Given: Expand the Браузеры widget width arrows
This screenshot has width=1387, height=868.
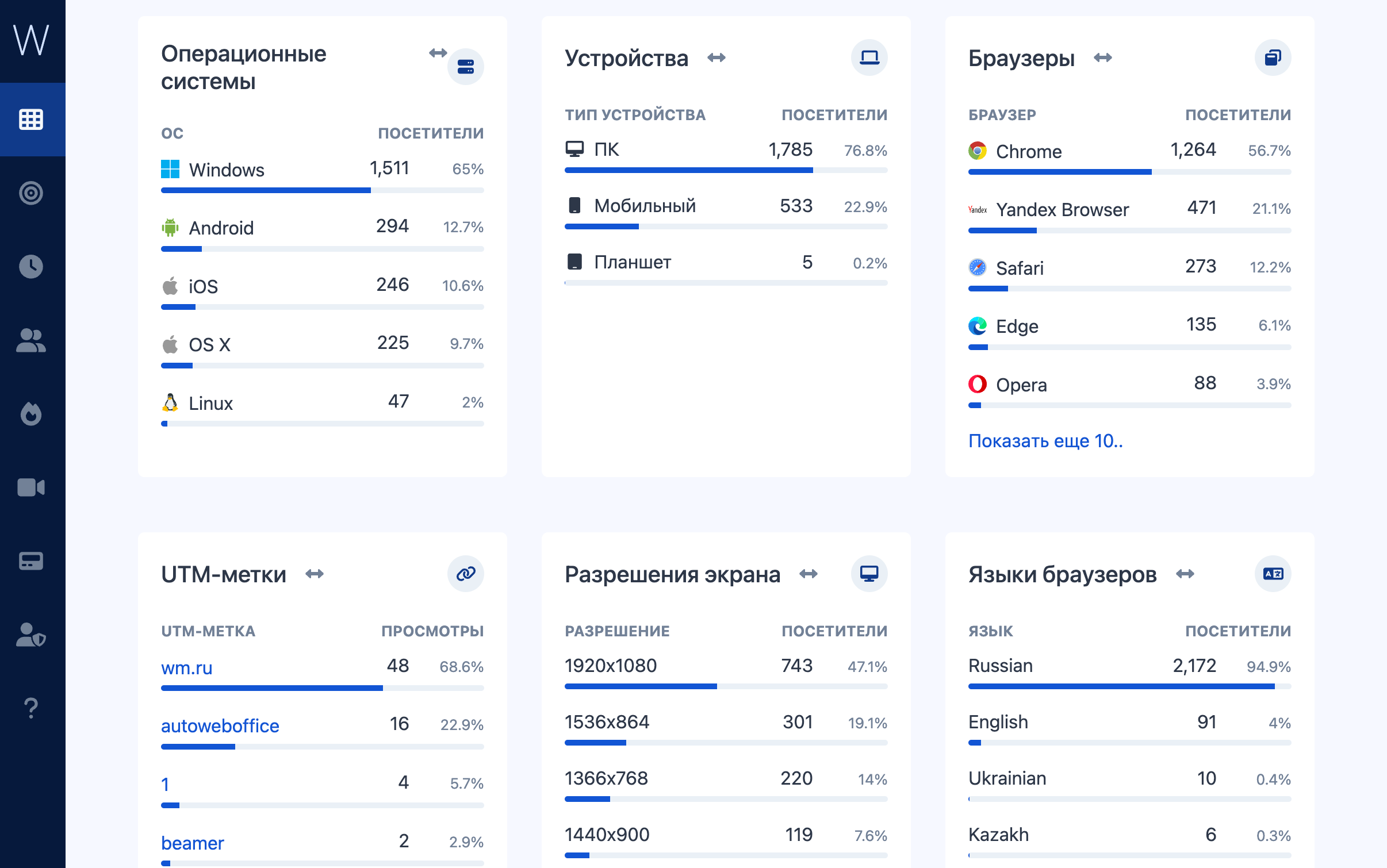Looking at the screenshot, I should tap(1103, 57).
